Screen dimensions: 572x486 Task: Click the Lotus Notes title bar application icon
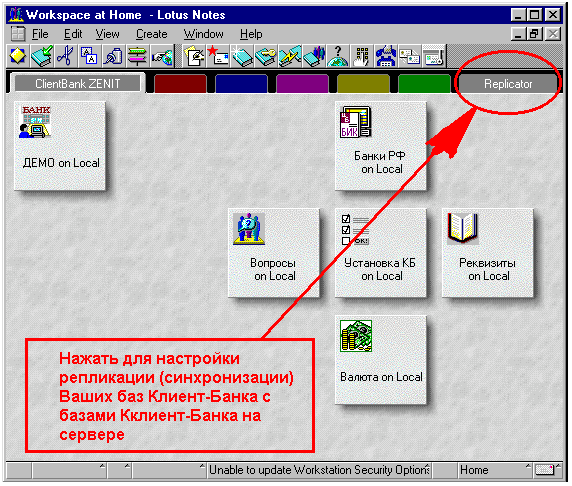16,15
